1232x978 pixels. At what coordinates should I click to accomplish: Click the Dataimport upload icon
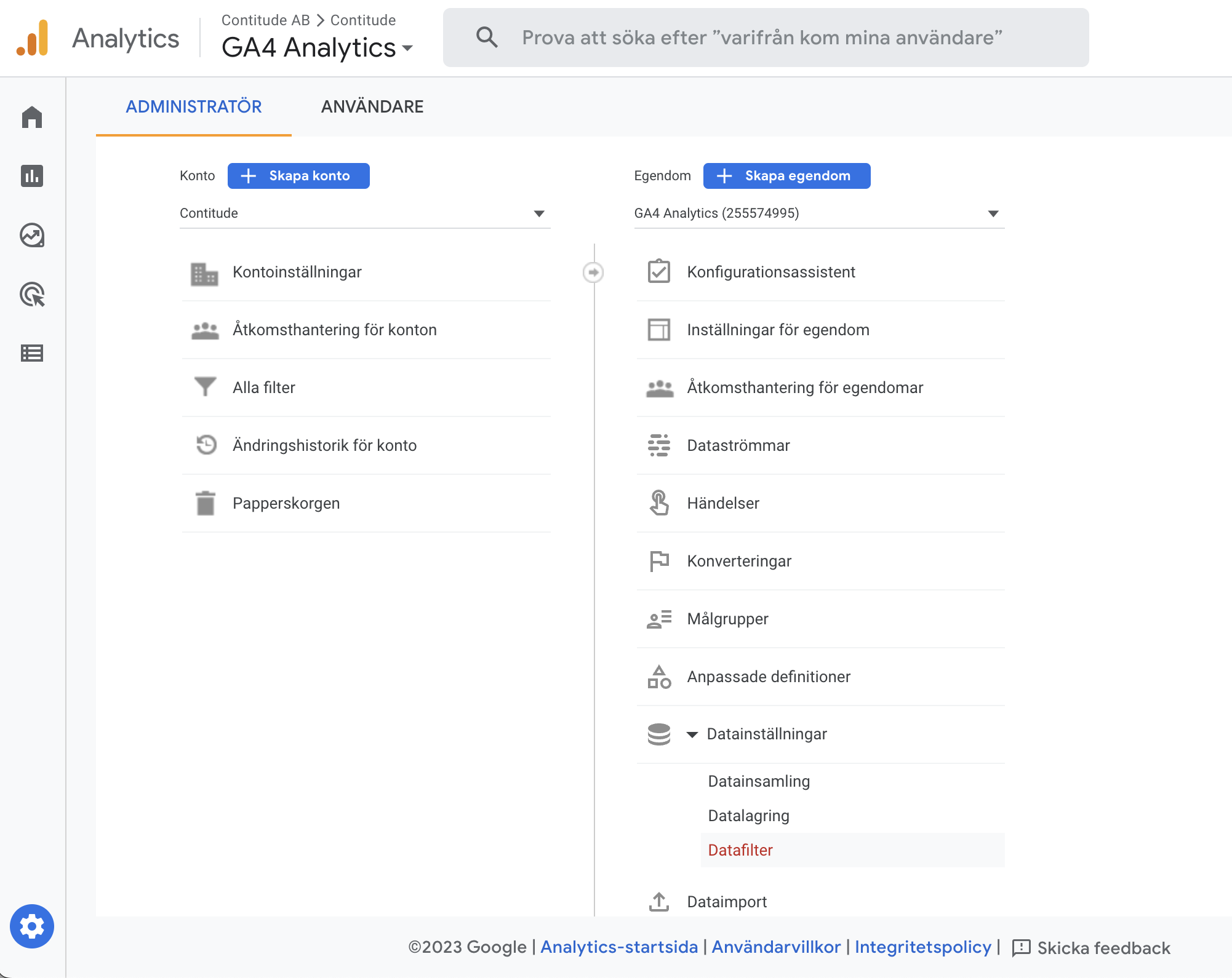[659, 902]
